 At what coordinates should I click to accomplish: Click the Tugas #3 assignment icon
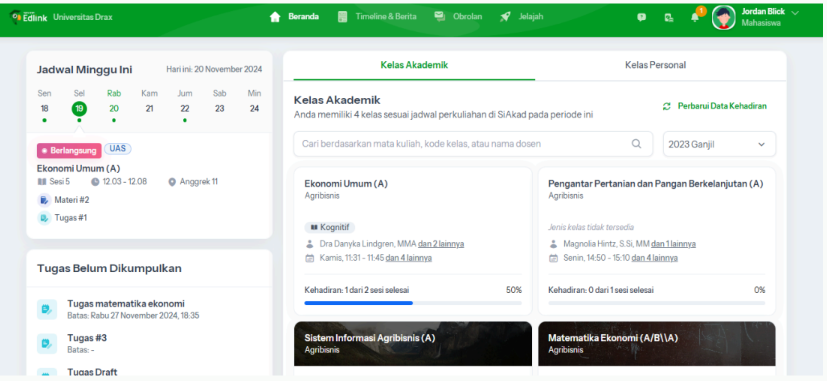coord(47,344)
